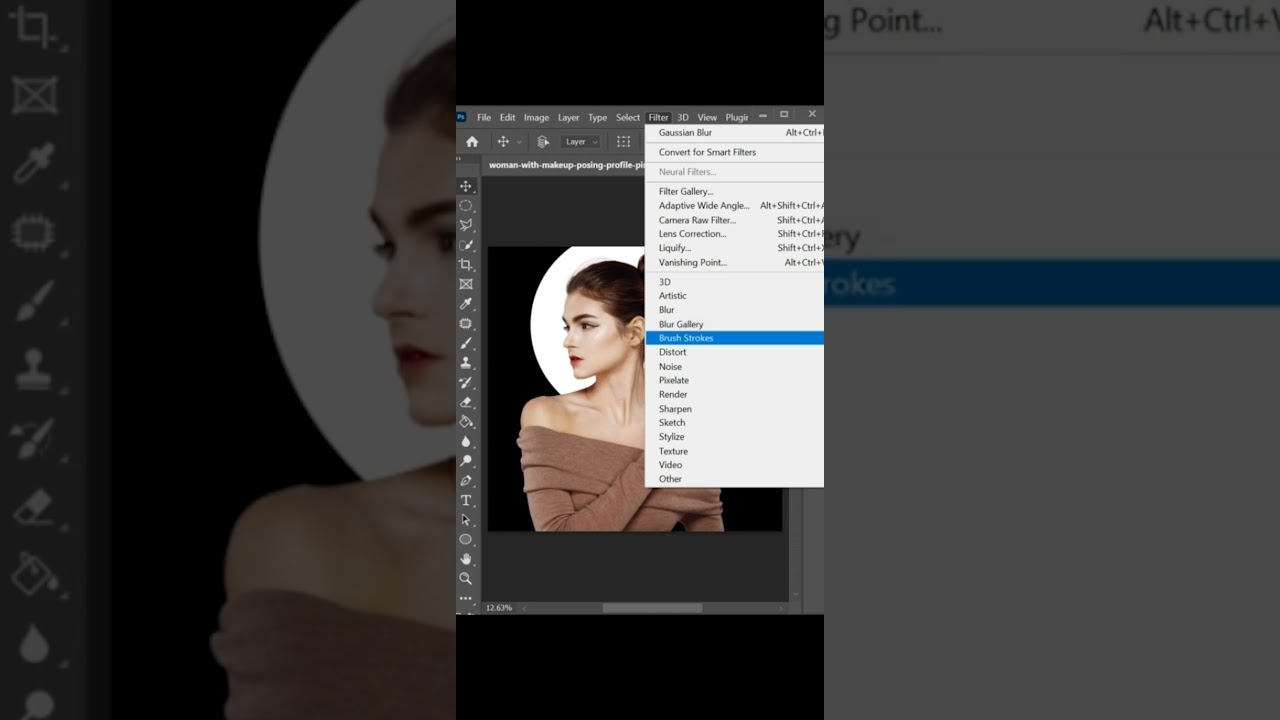Expand the Pixelate filter submenu
Screen dimensions: 1280x720
735,380
